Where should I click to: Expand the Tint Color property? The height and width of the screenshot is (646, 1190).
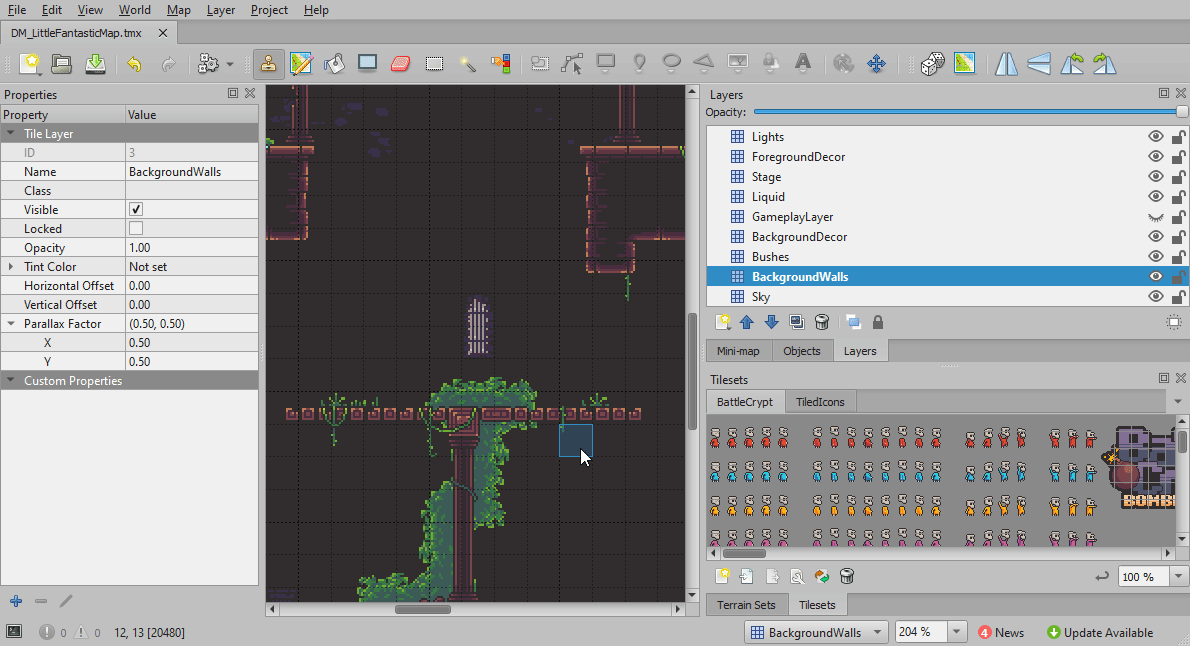(11, 267)
